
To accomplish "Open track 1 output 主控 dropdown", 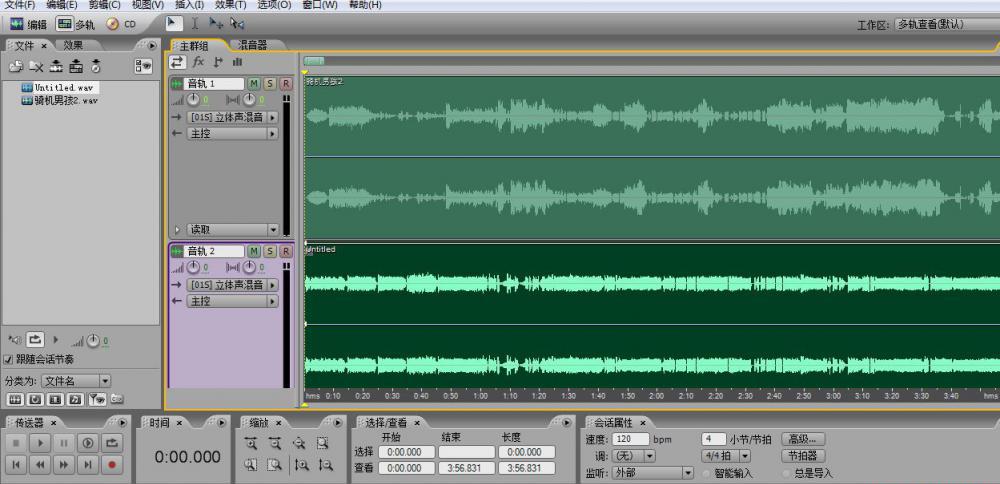I will (232, 134).
